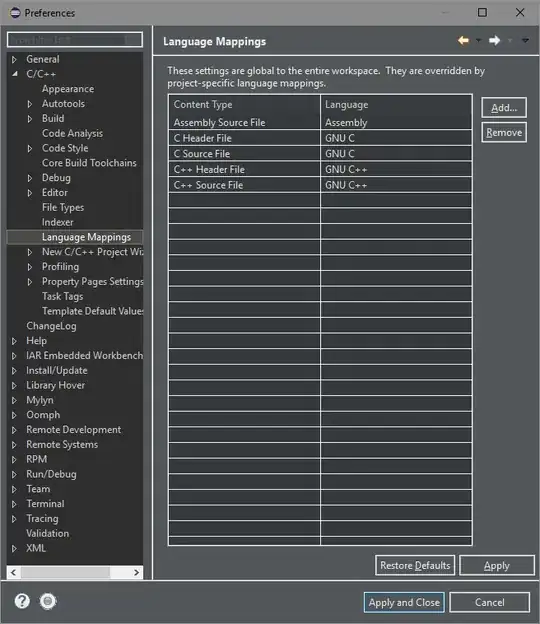This screenshot has width=540, height=624.
Task: Expand the Profiling node
Action: pyautogui.click(x=30, y=267)
